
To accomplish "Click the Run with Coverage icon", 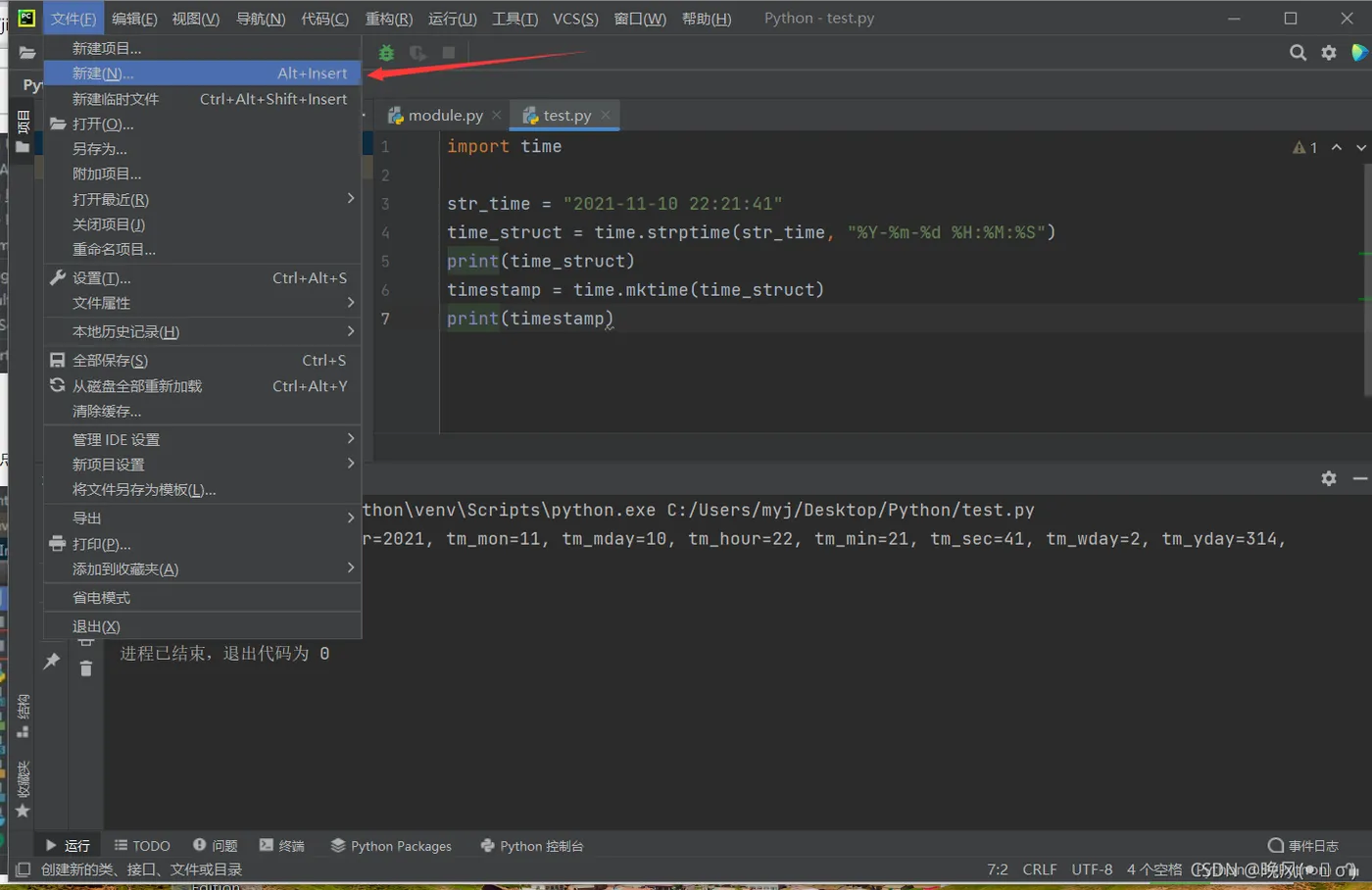I will pyautogui.click(x=417, y=53).
